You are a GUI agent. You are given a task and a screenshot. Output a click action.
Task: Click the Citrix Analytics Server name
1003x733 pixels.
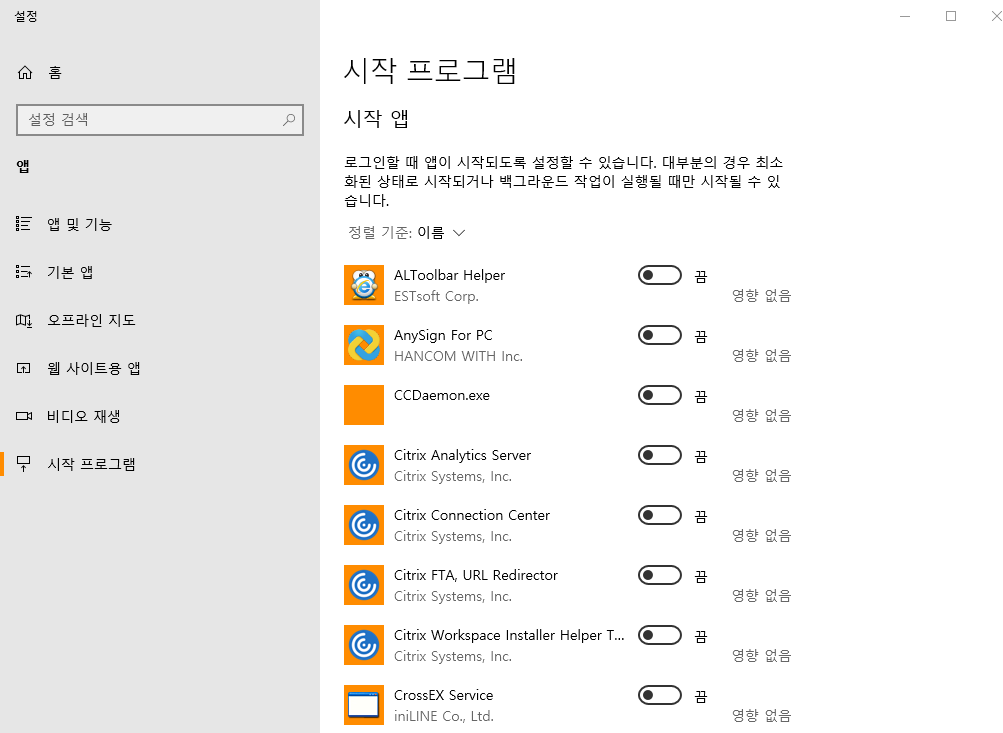(x=462, y=455)
